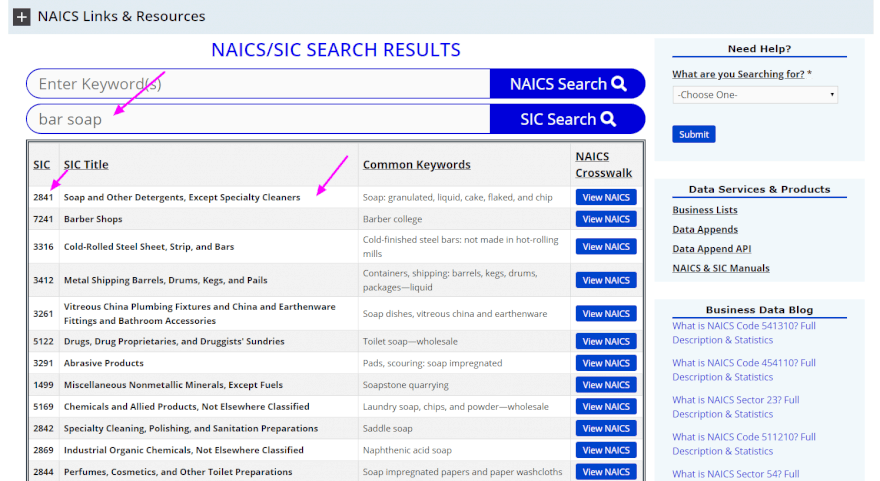View NAICS for Barber Shops row
Screen dimensions: 880x481
(605, 219)
